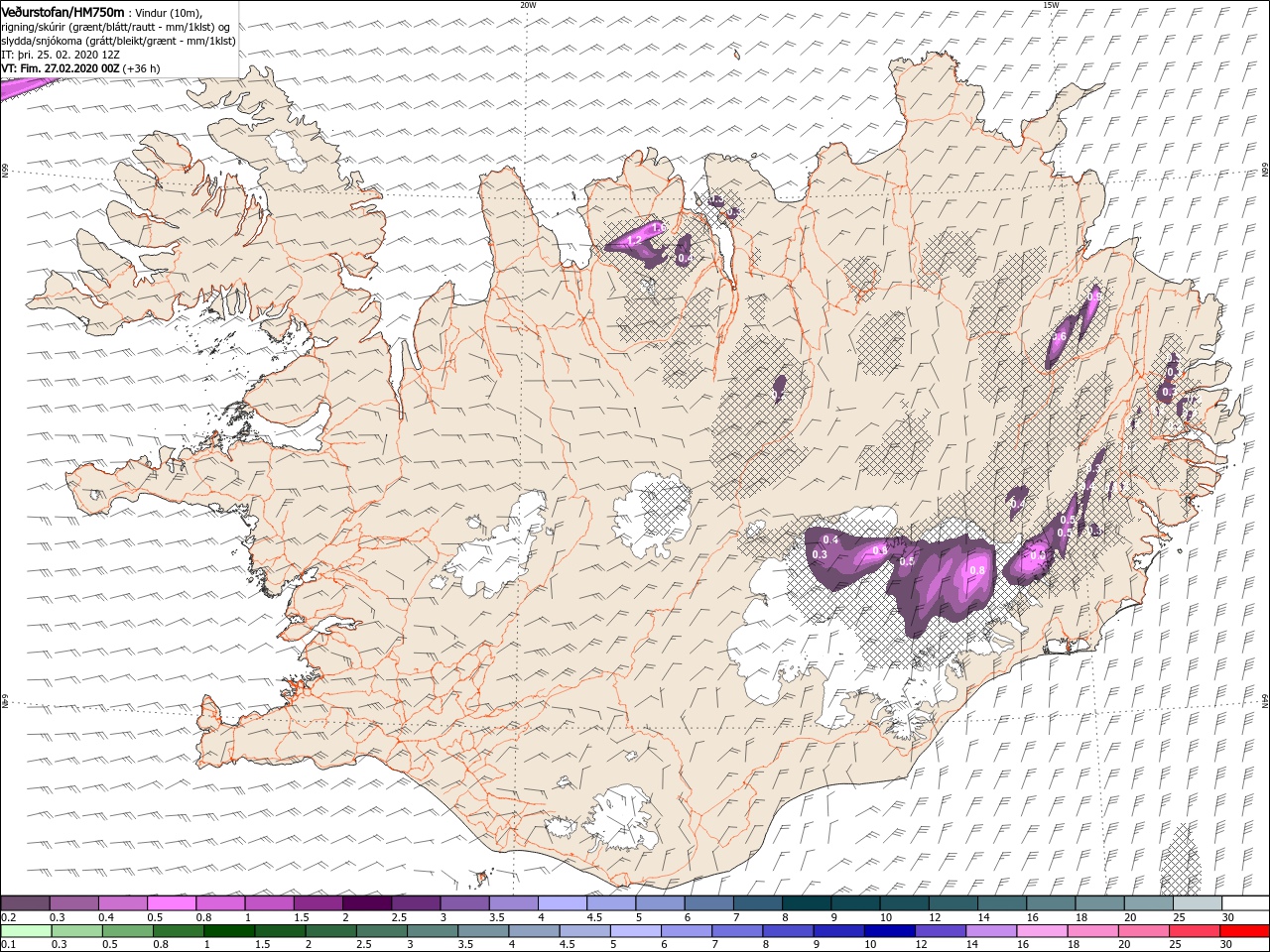Click the '20W' longitude label on the top edge
This screenshot has height=952, width=1270.
[x=528, y=5]
